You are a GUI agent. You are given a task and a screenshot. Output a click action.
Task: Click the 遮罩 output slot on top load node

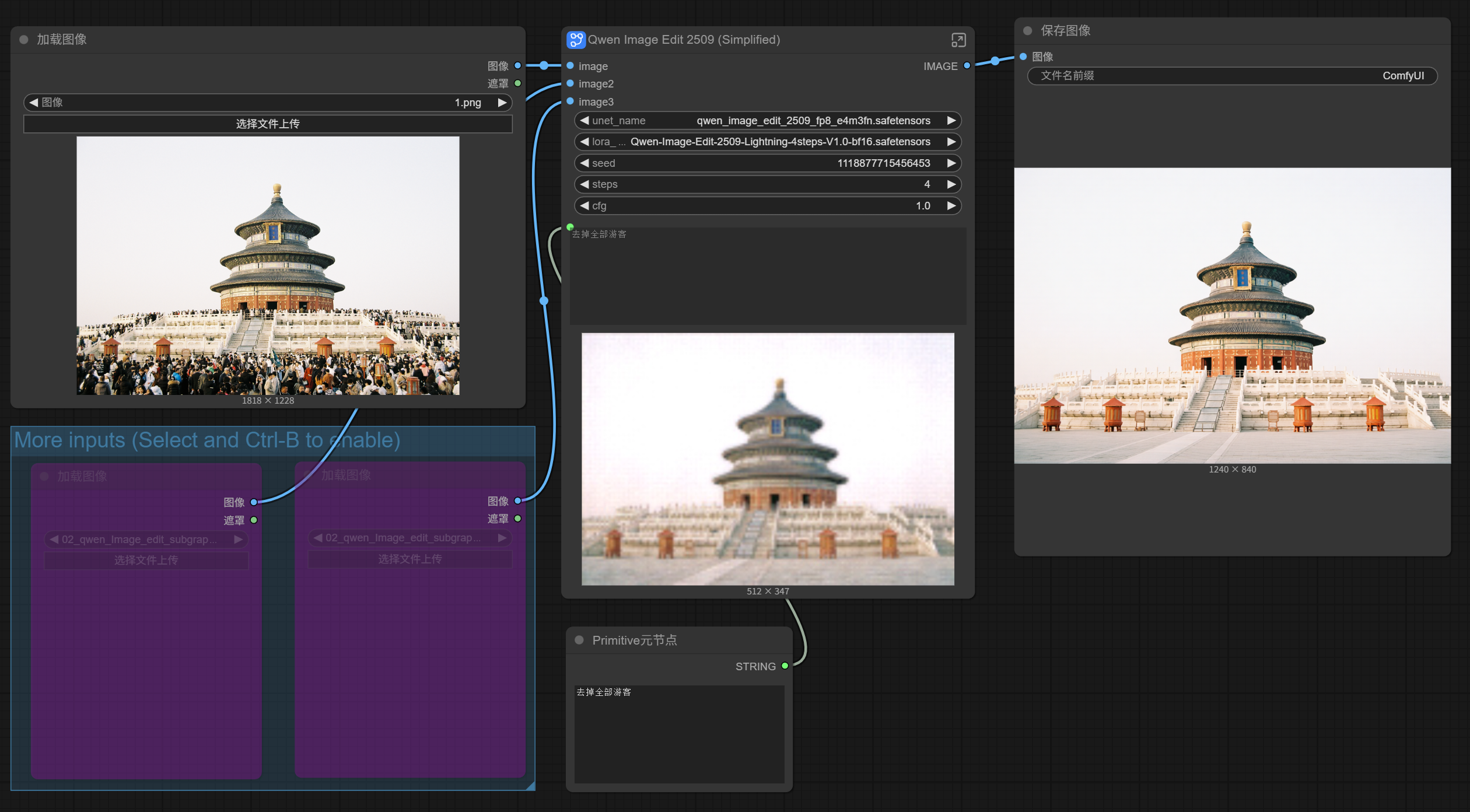click(x=517, y=83)
